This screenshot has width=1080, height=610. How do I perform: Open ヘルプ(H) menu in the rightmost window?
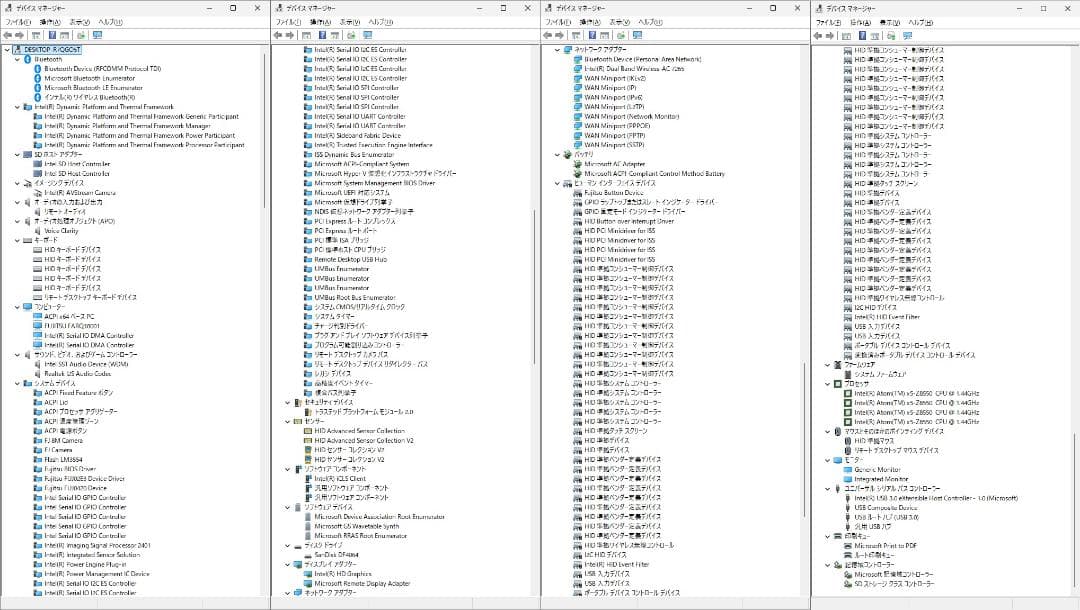tap(920, 21)
